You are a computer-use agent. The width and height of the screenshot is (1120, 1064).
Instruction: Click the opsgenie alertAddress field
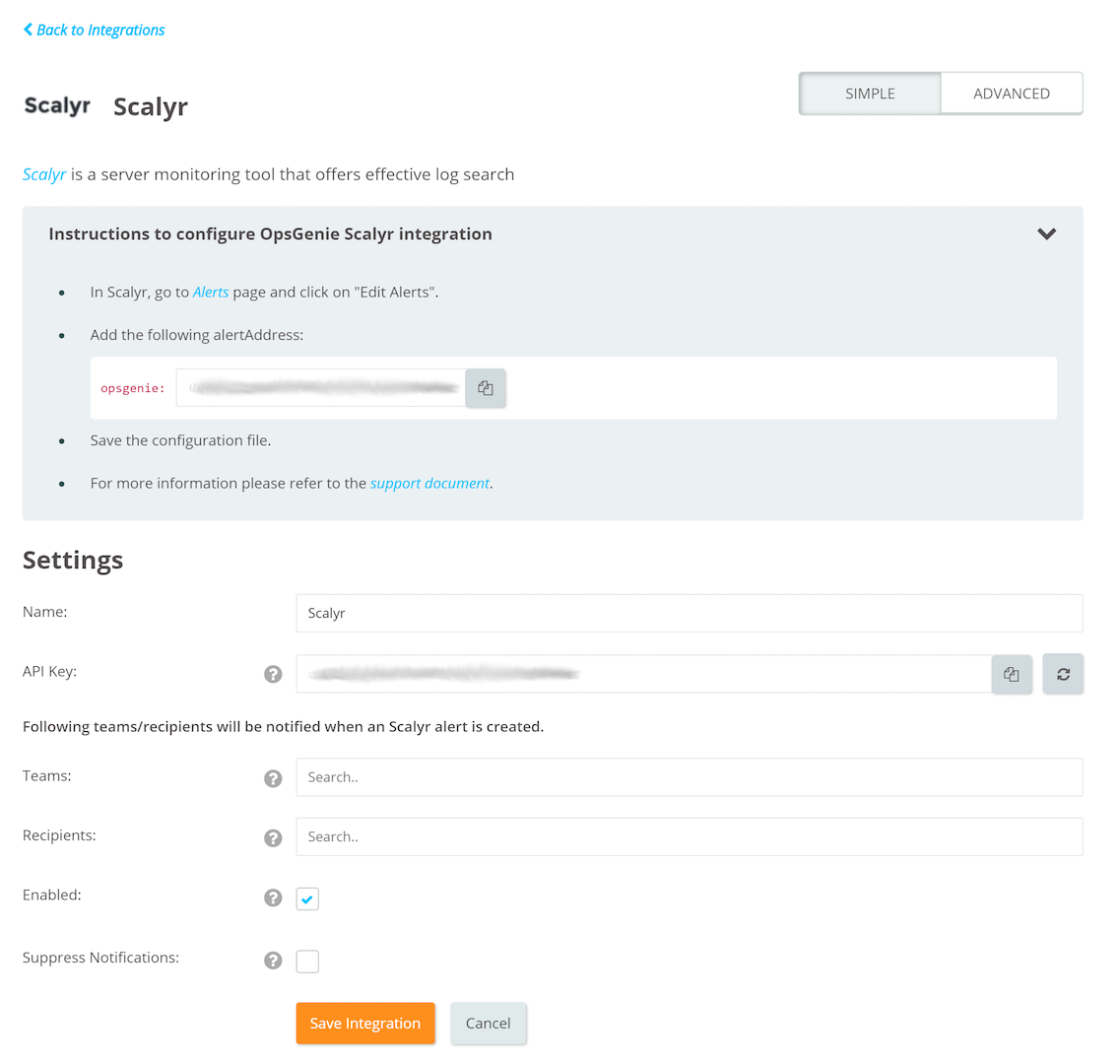click(321, 388)
